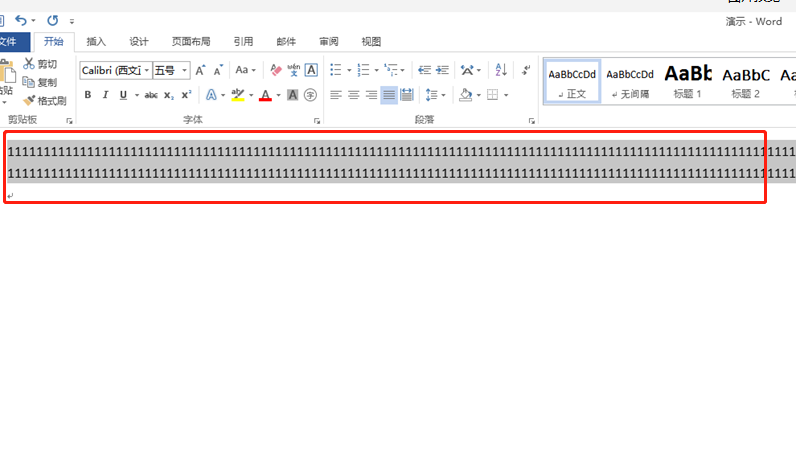Click 格式刷 format painter
The image size is (796, 449).
pos(45,101)
